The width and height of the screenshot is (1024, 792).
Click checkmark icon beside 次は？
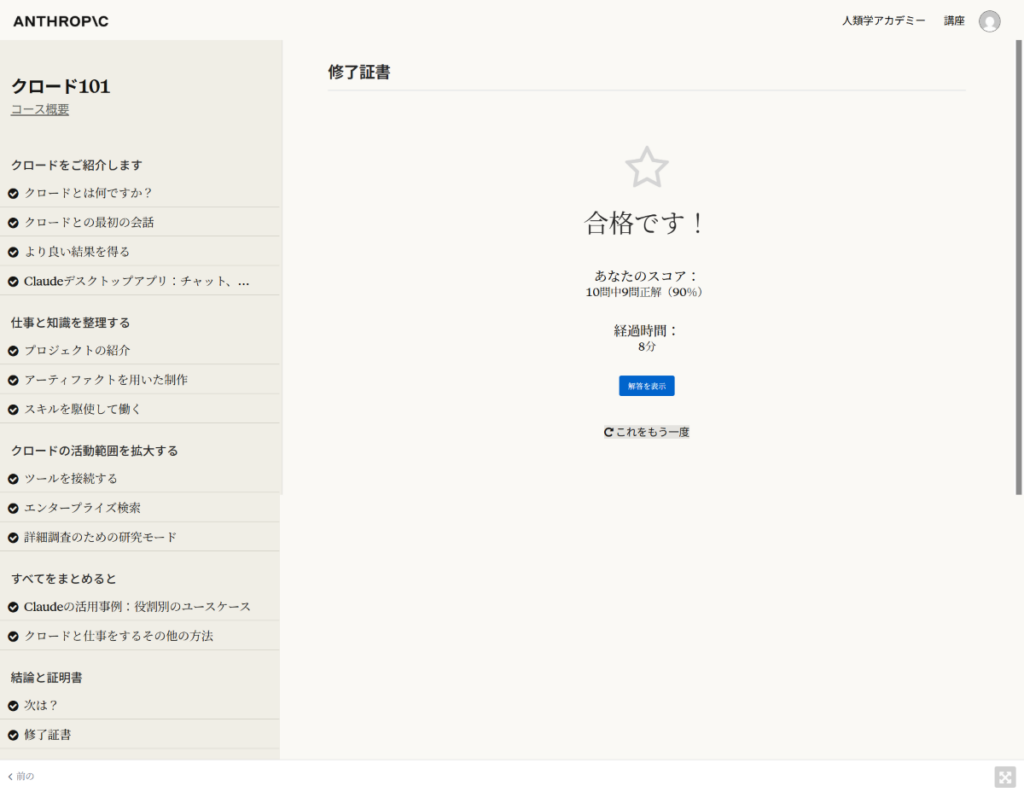13,706
